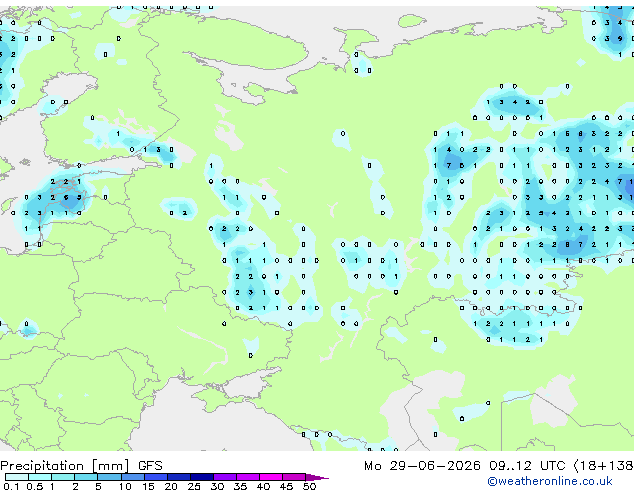Click the "45" legend scale label
The image size is (634, 490).
pos(286,486)
